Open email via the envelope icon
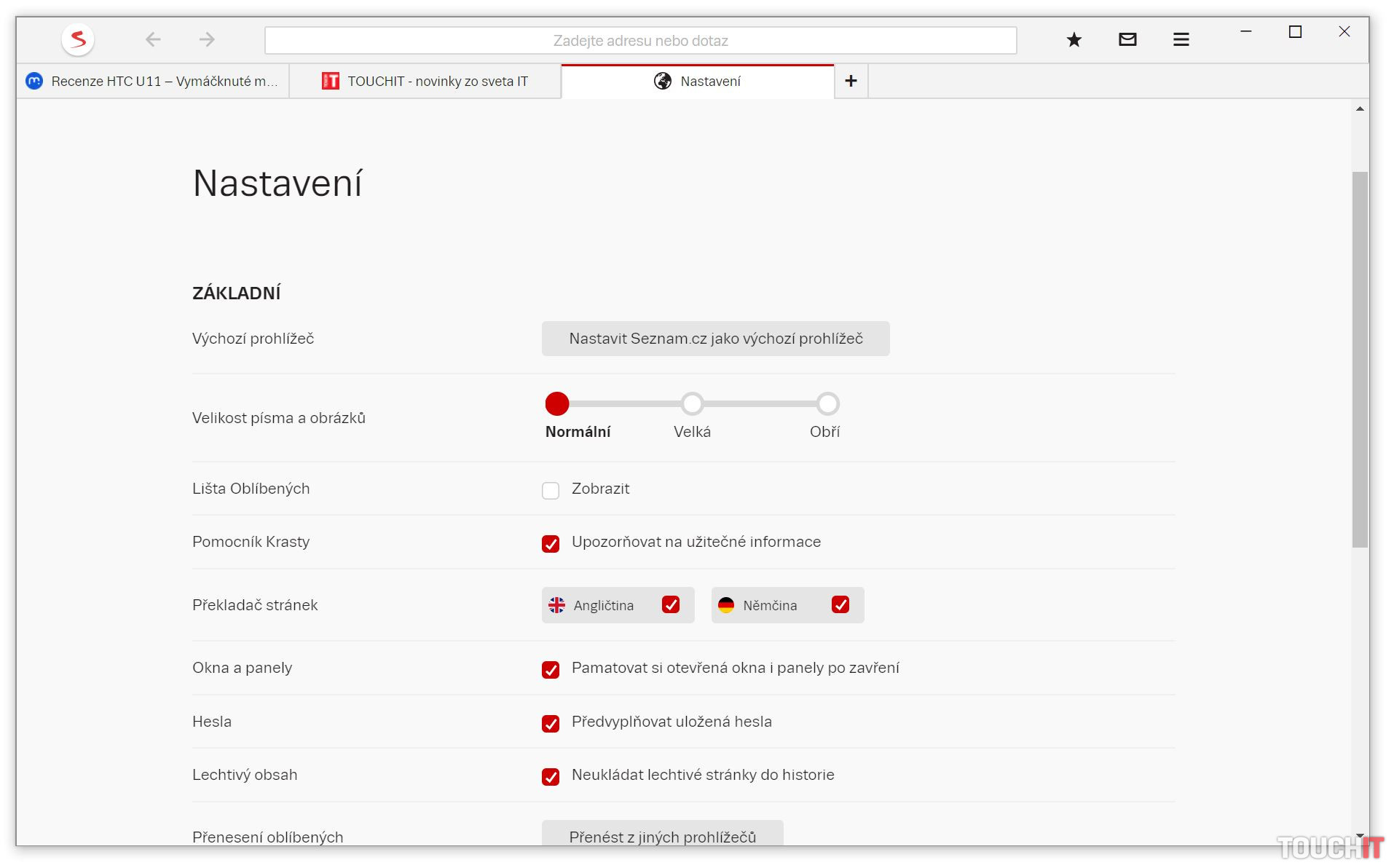 coord(1127,39)
